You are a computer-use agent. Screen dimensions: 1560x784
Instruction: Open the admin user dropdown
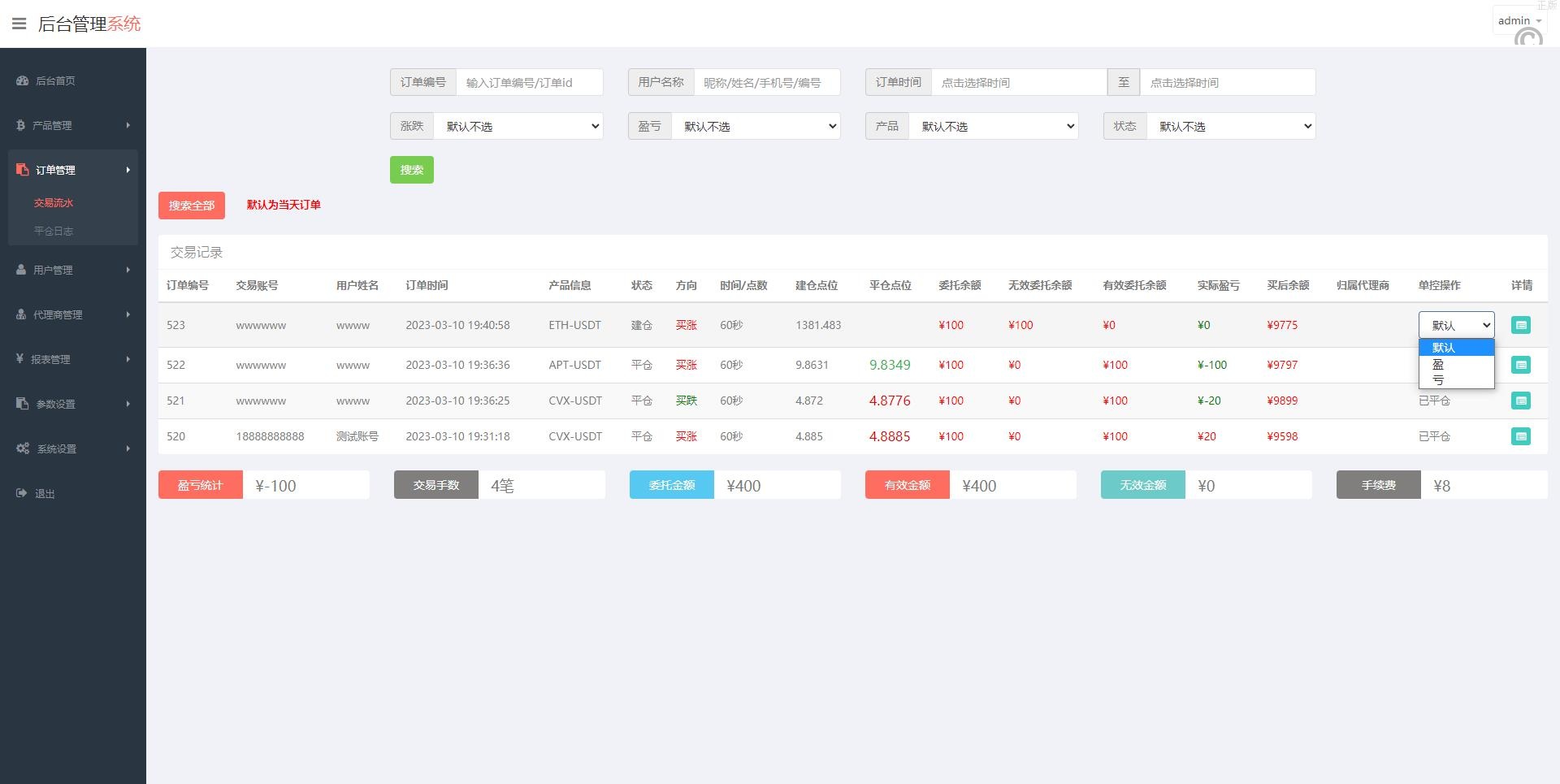[x=1518, y=20]
